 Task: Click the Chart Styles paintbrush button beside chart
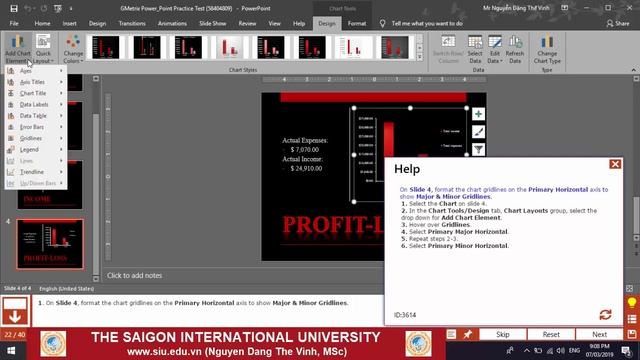(478, 132)
